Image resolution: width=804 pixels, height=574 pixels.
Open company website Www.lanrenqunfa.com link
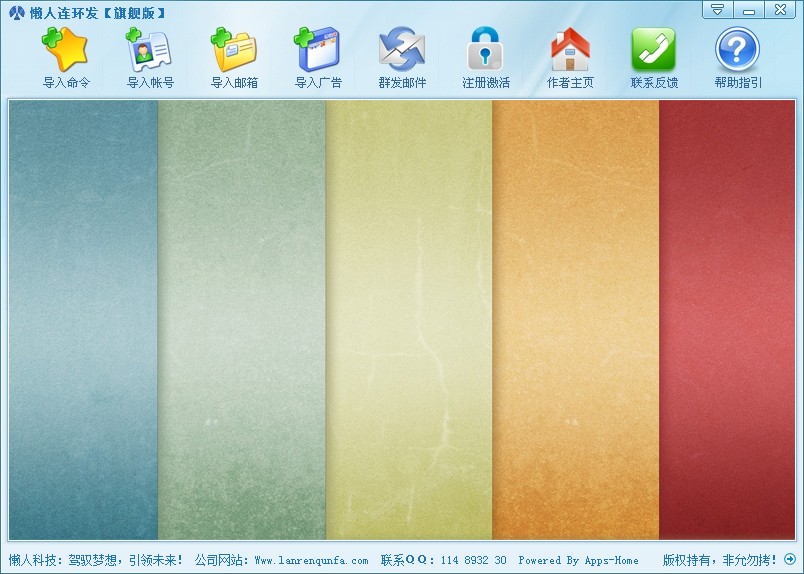(311, 560)
